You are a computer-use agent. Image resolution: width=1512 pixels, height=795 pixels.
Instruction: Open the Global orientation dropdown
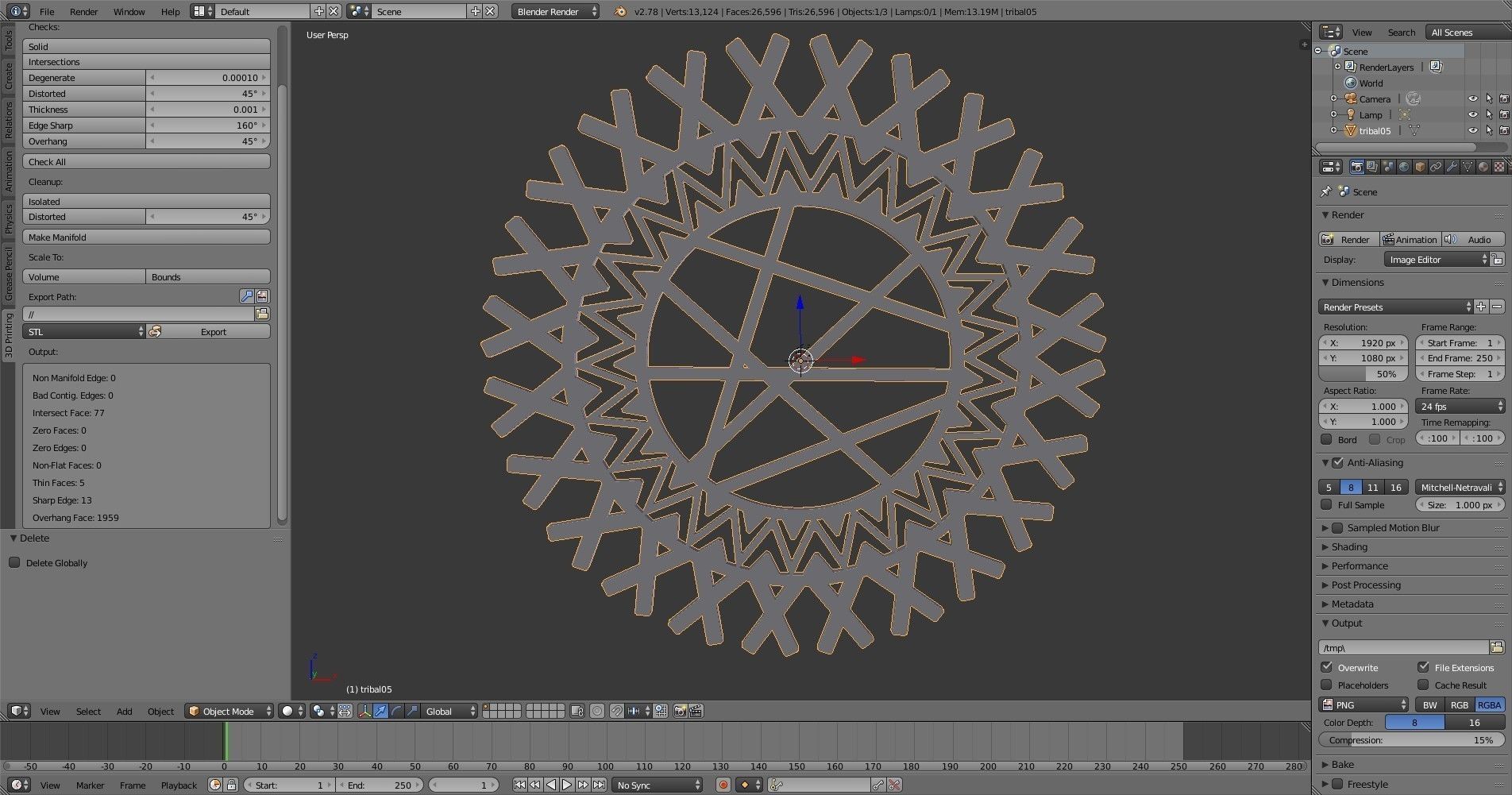449,711
